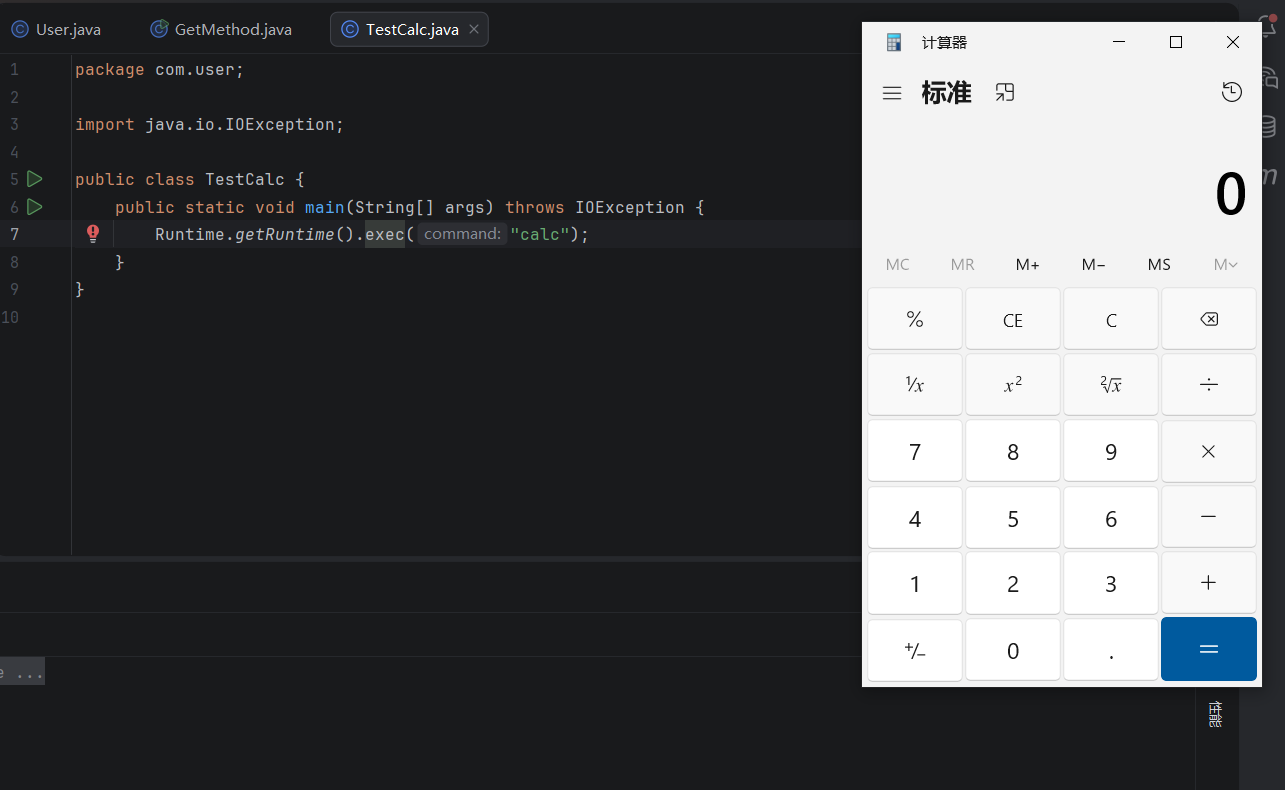Click the Calculator backspace key
The width and height of the screenshot is (1285, 790).
[1208, 319]
